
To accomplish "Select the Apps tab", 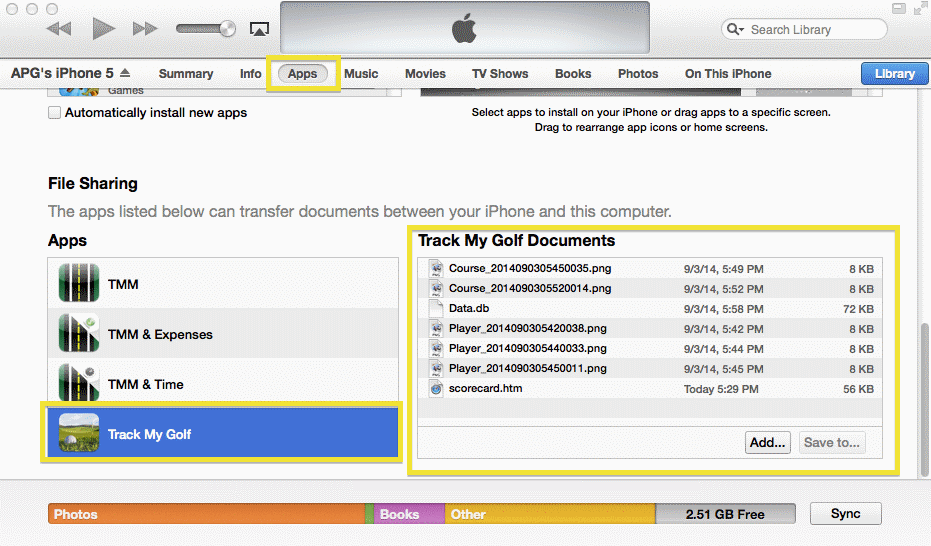I will click(303, 74).
